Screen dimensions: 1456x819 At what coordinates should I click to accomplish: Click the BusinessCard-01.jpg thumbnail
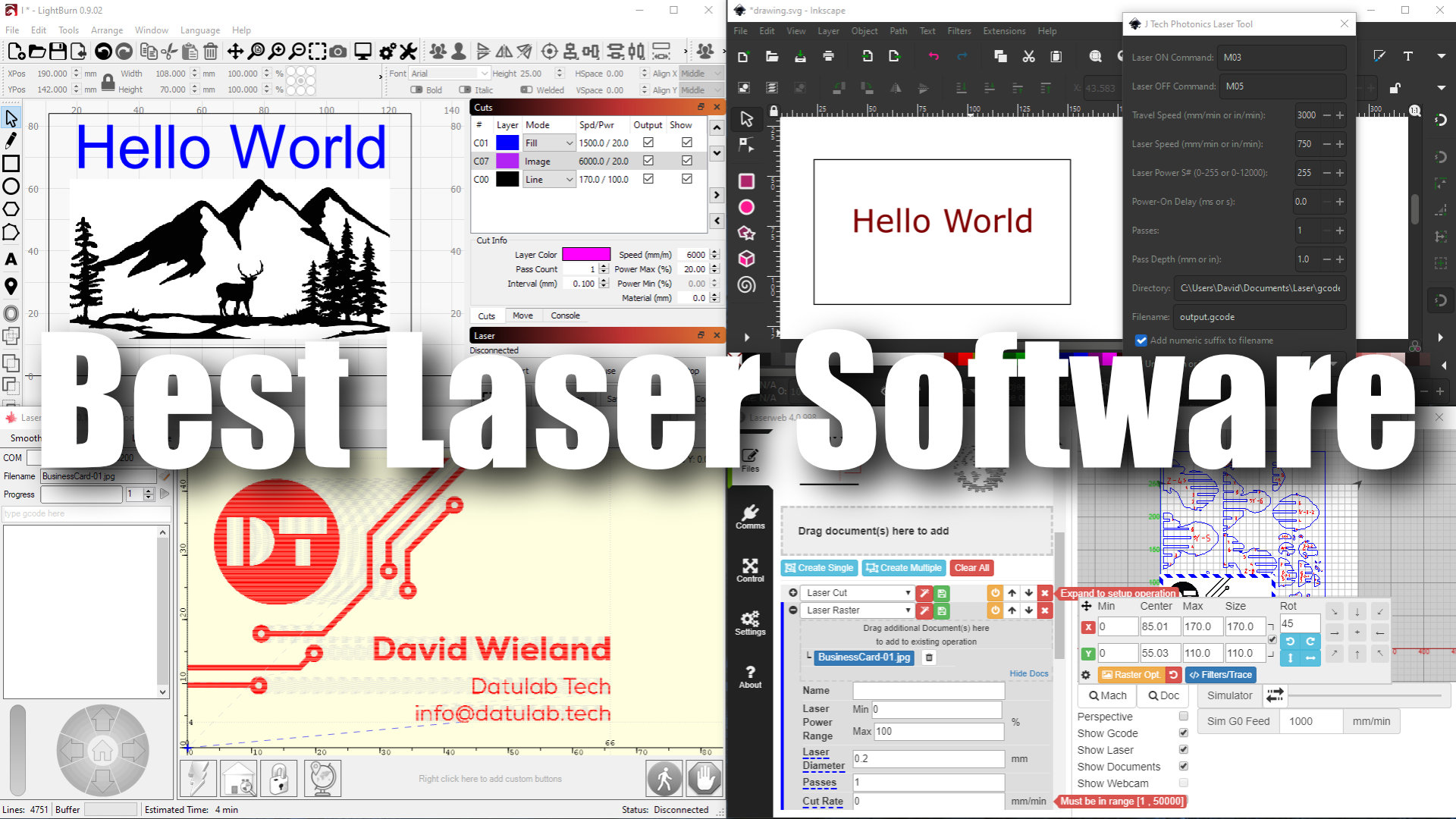(864, 657)
